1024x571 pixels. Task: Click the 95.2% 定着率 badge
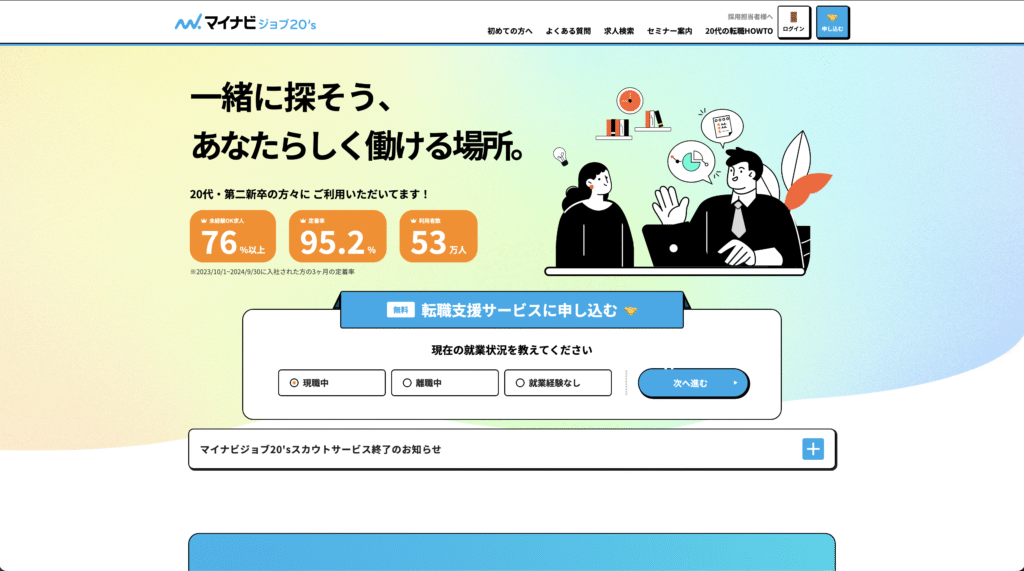click(x=338, y=236)
